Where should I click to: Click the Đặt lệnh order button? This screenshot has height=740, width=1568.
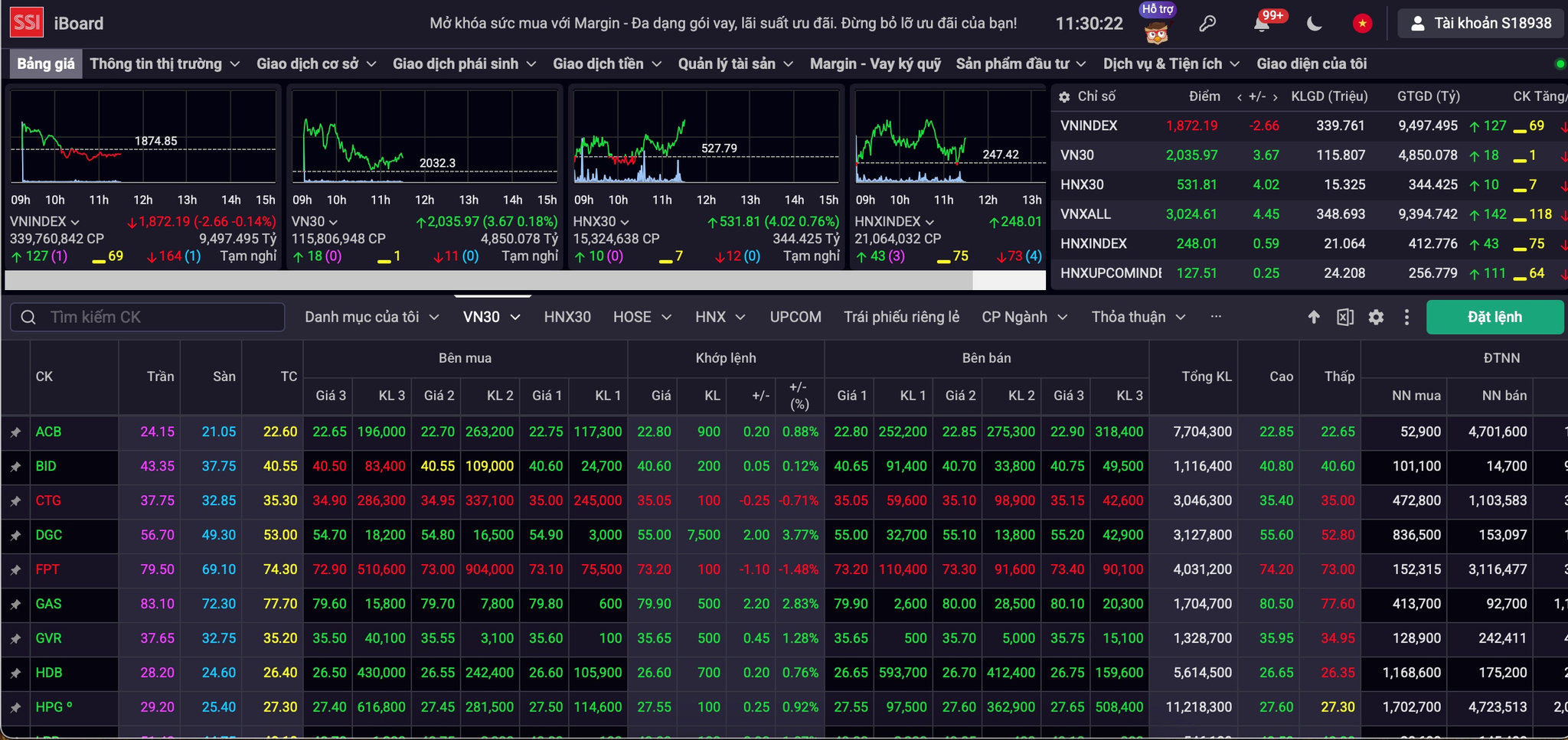pyautogui.click(x=1494, y=317)
